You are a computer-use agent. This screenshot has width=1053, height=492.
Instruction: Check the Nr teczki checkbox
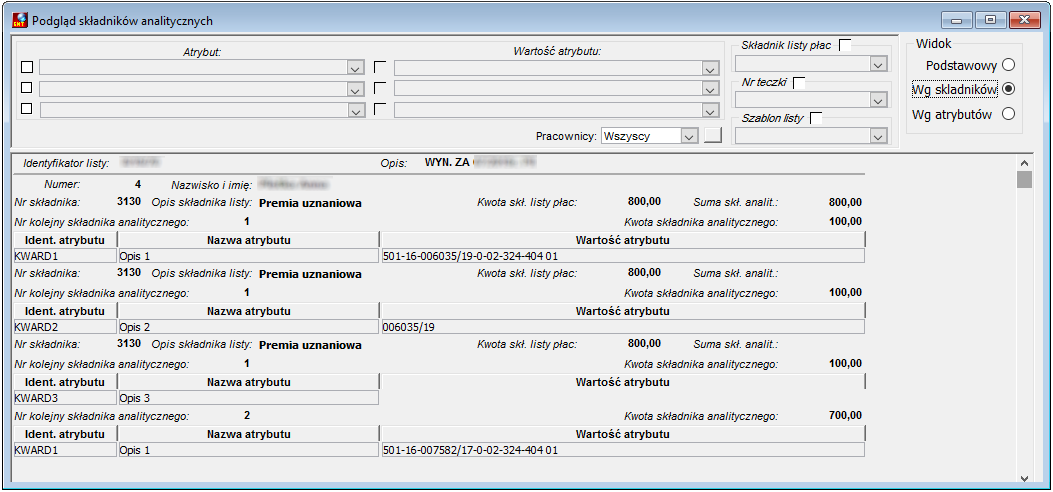(799, 83)
